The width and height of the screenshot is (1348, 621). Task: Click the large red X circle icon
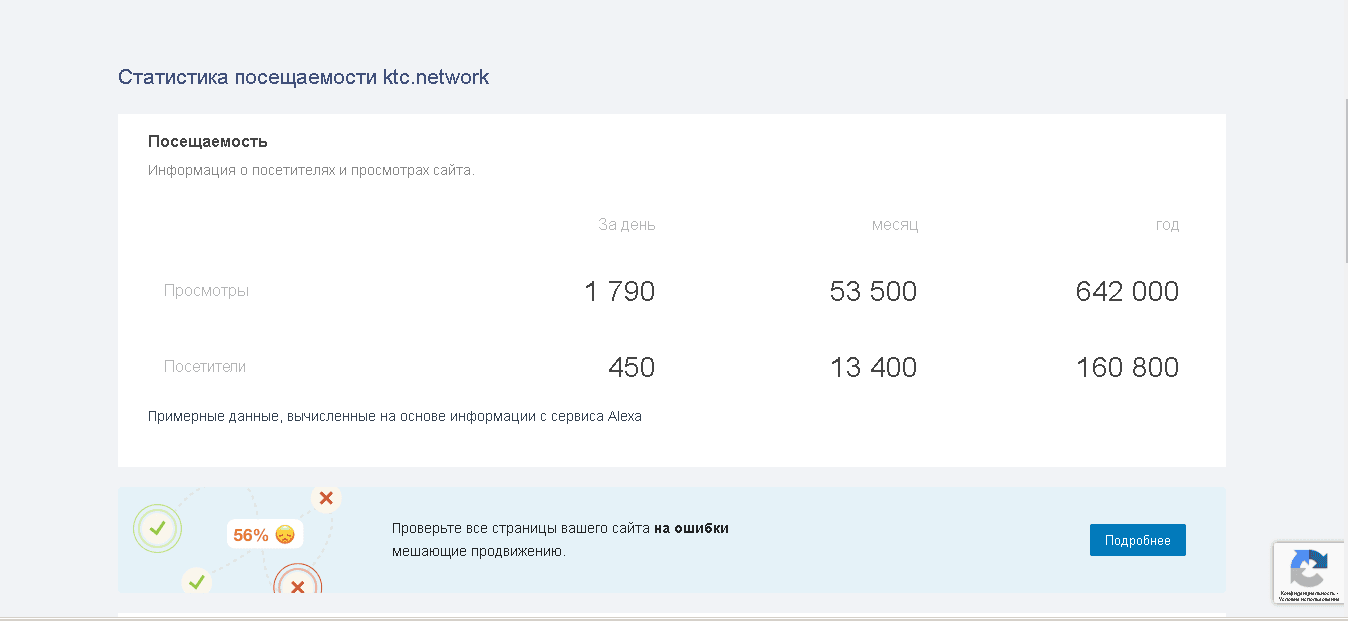[297, 588]
